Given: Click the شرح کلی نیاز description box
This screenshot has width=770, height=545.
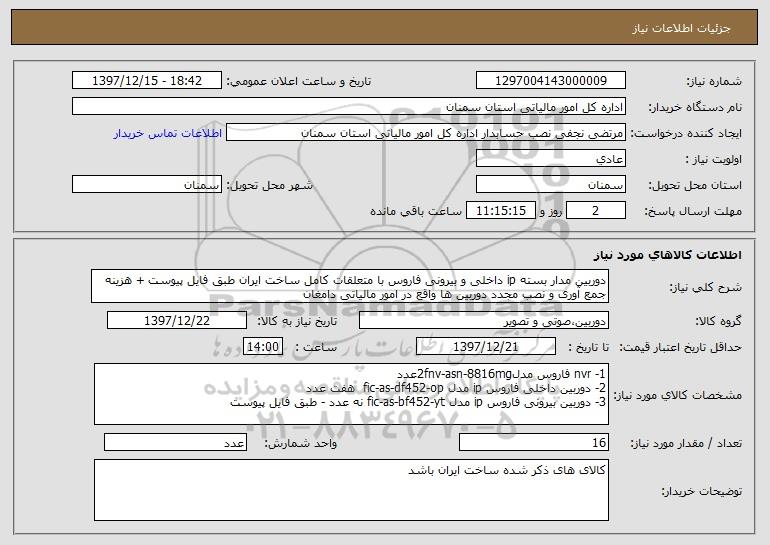Looking at the screenshot, I should [350, 286].
